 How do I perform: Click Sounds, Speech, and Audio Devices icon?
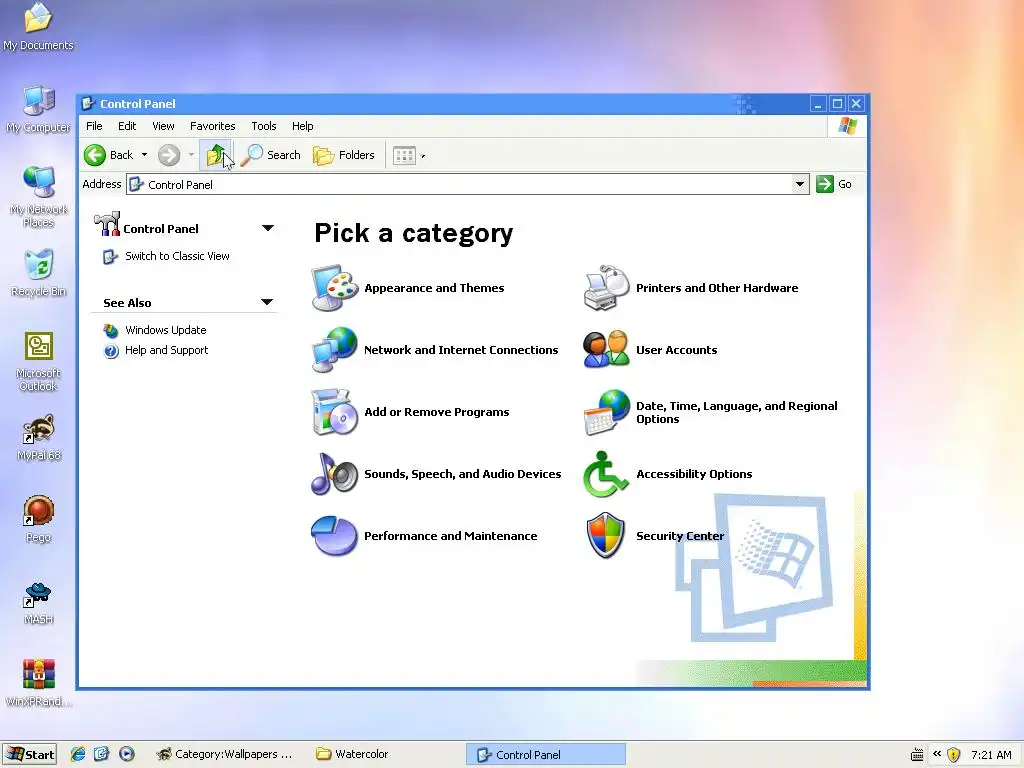tap(334, 473)
